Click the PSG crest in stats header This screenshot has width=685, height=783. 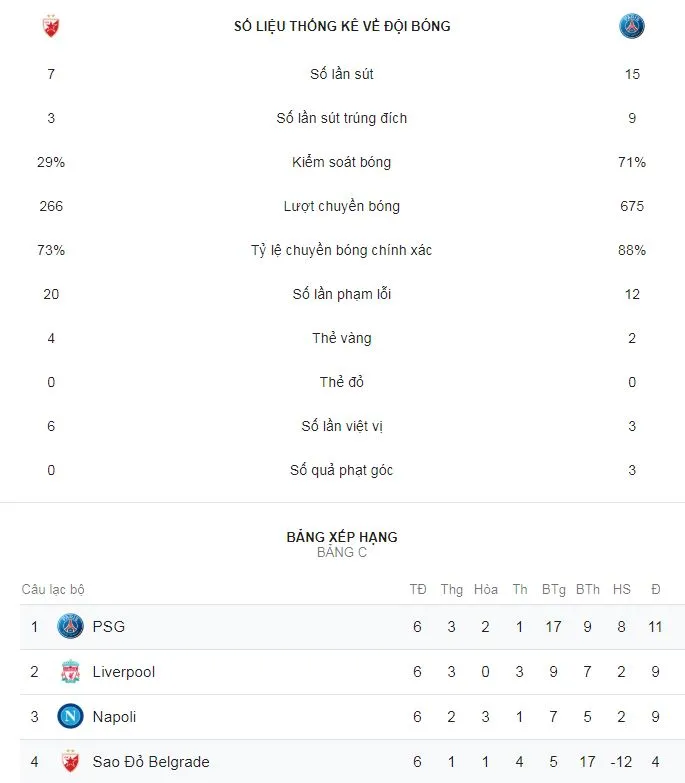[632, 26]
